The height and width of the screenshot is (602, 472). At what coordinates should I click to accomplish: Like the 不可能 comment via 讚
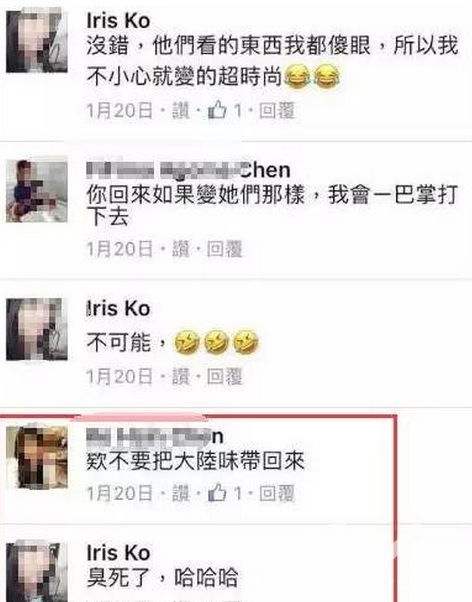181,376
